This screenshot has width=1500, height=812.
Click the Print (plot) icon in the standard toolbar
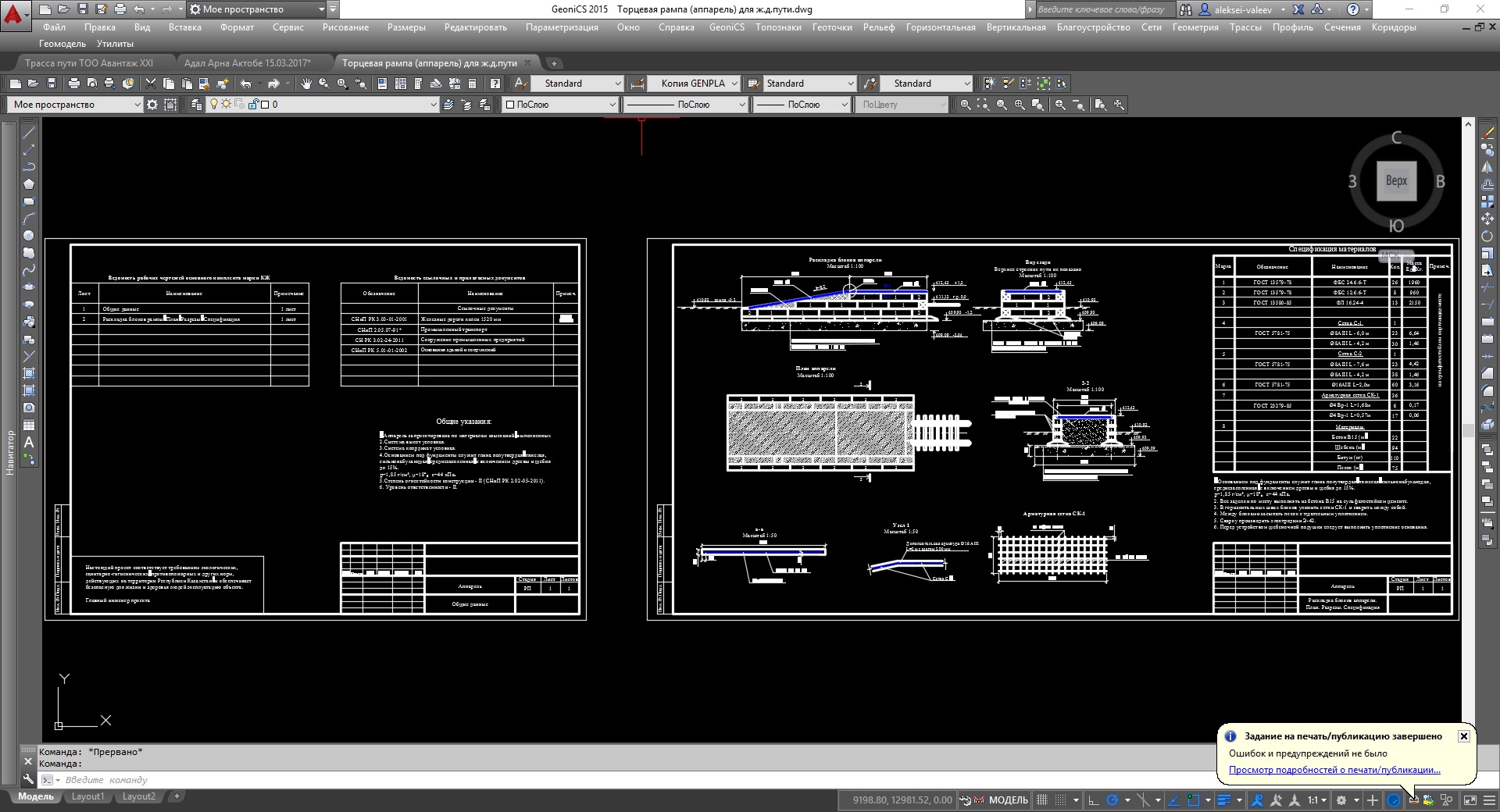[x=73, y=84]
